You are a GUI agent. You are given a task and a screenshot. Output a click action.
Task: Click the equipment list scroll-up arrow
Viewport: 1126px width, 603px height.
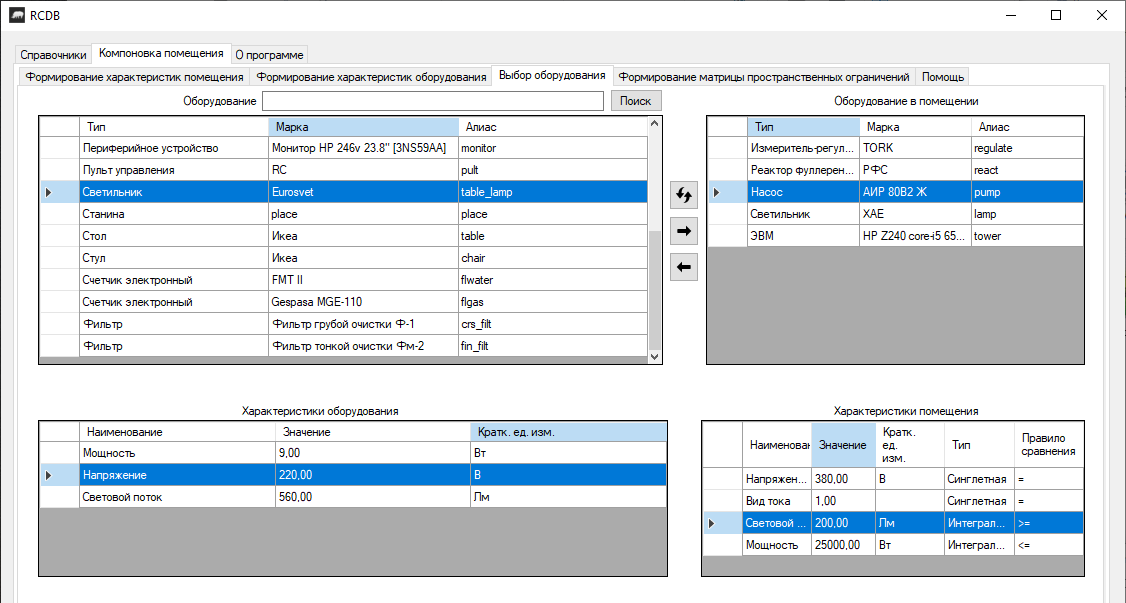pos(655,124)
